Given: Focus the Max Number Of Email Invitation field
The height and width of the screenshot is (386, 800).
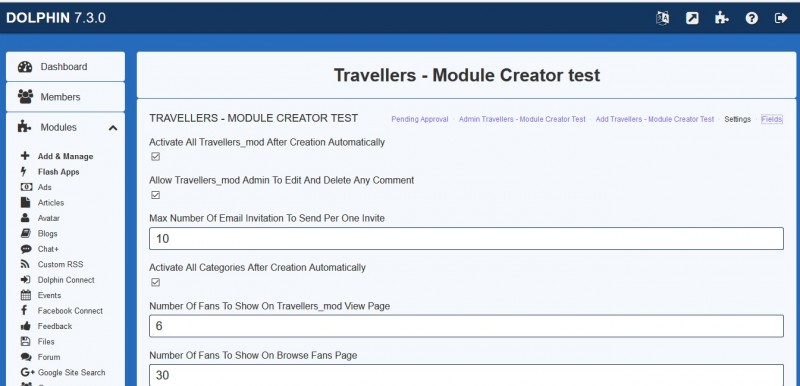Looking at the screenshot, I should coord(466,239).
